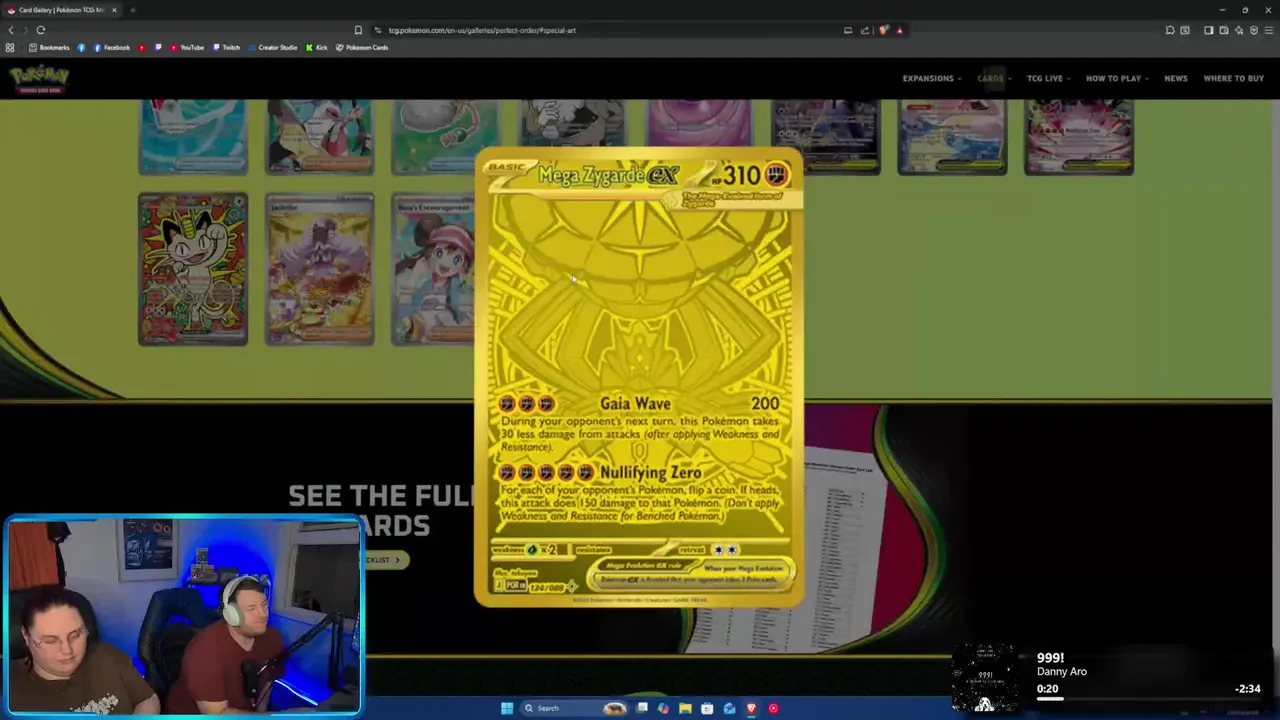This screenshot has width=1280, height=720.
Task: Open the Jacinthe card thumbnail
Action: [319, 270]
